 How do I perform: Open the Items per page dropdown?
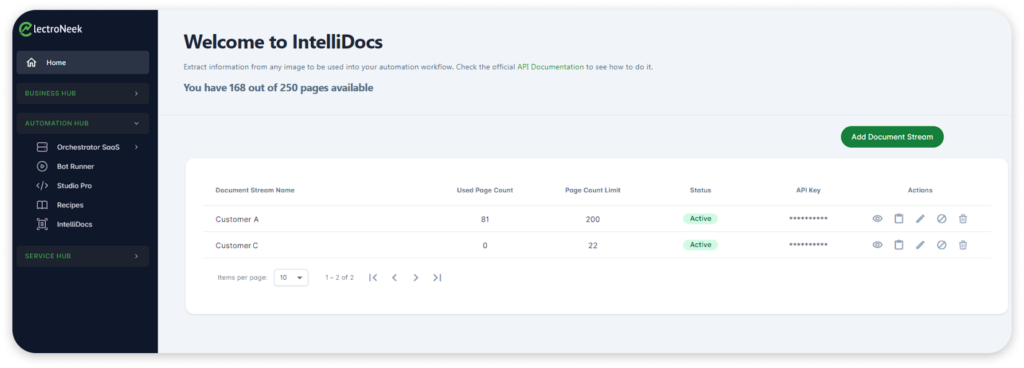[x=291, y=278]
